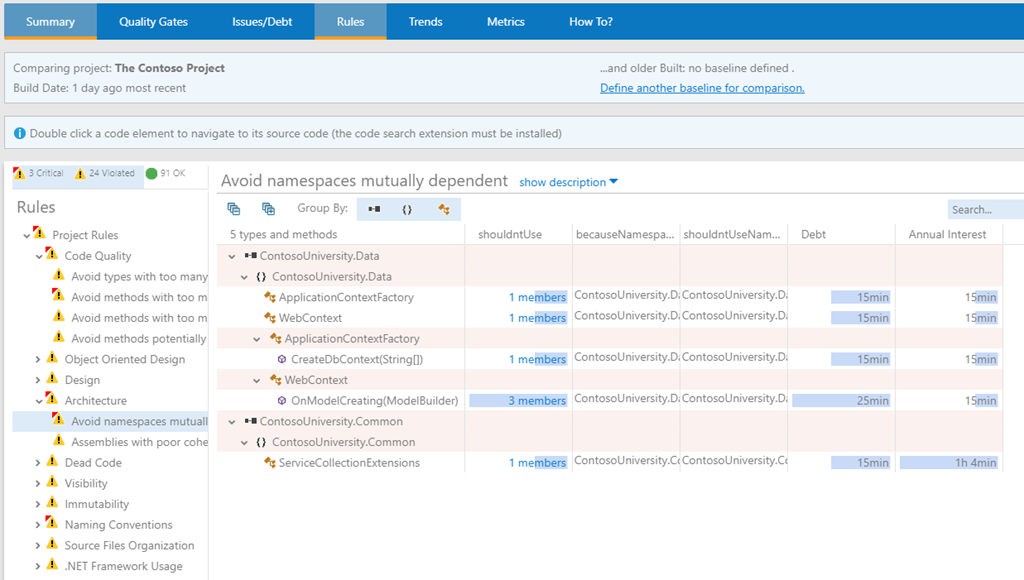Expand the Dead Code rule category

click(39, 463)
